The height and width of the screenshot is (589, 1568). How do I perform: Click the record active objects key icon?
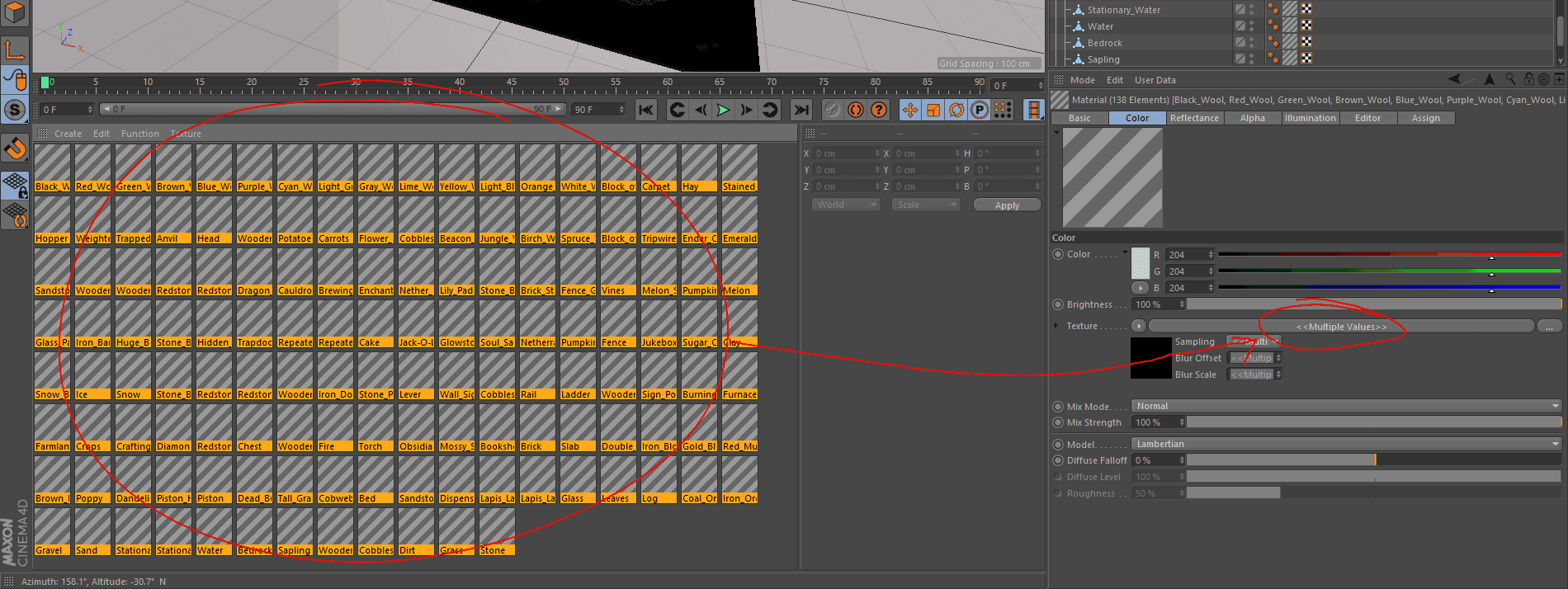(833, 110)
